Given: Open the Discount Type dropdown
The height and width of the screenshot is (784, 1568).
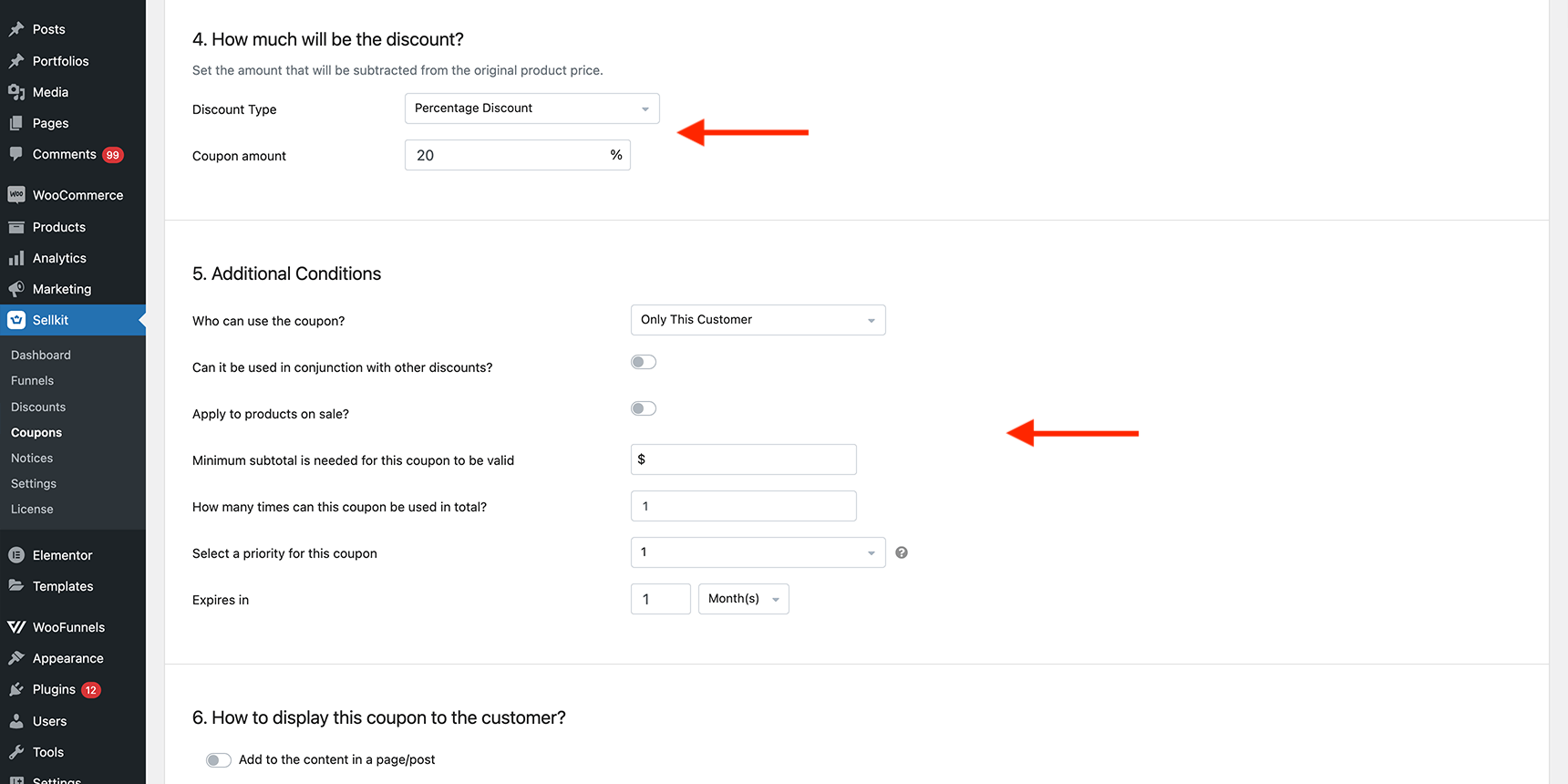Looking at the screenshot, I should coord(532,108).
